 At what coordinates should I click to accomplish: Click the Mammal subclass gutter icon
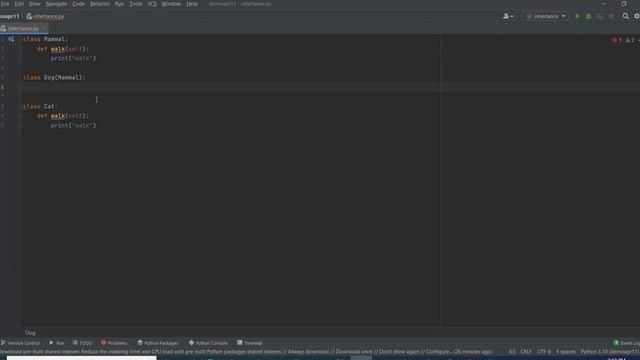point(11,39)
